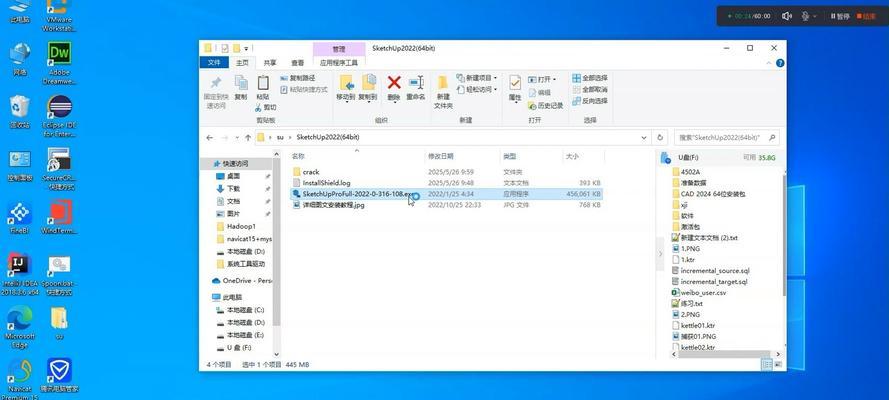889x400 pixels.
Task: Click the Properties icon in the quick access toolbar
Action: (225, 49)
